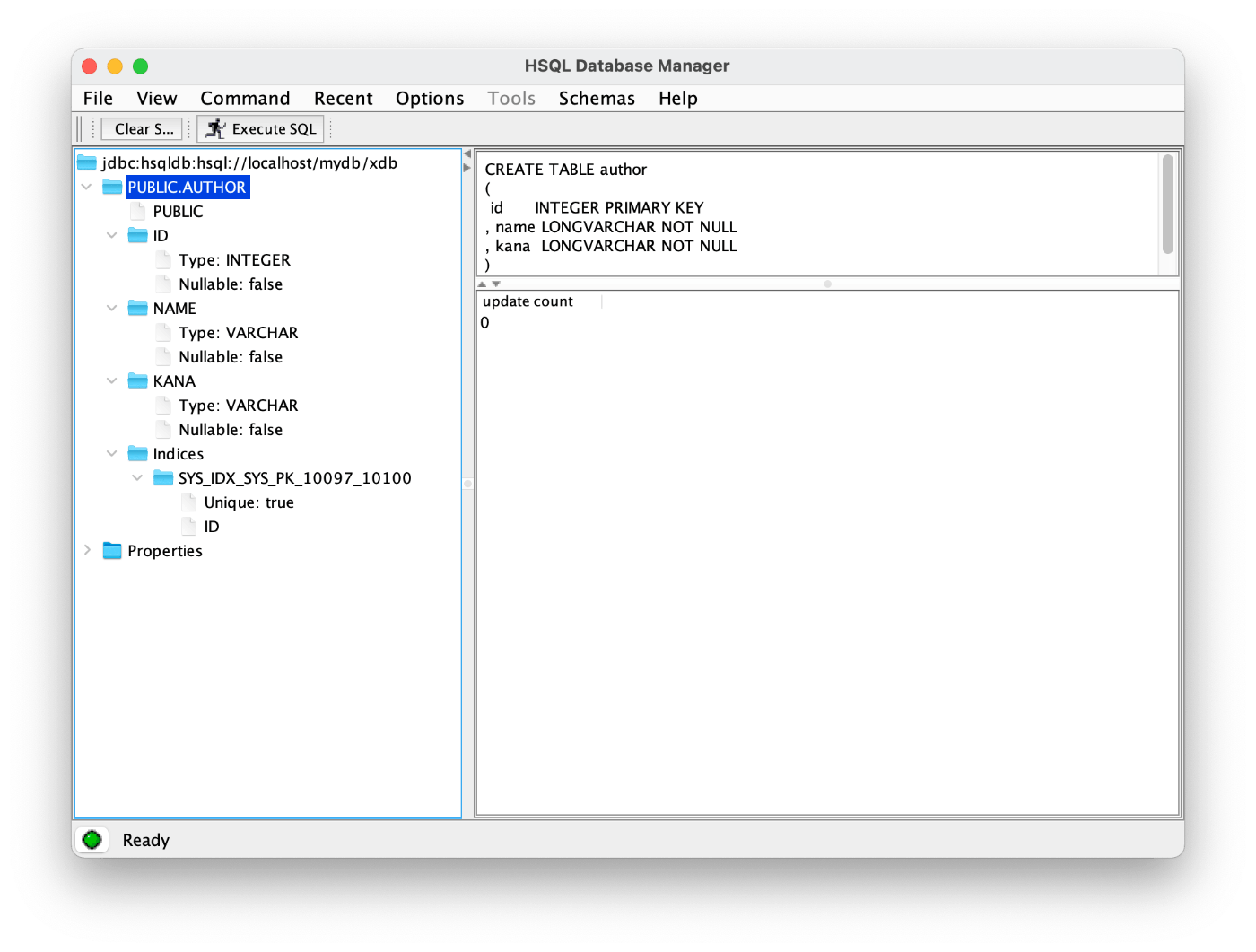Click the PUBLIC schema document icon
This screenshot has width=1256, height=952.
click(x=137, y=211)
